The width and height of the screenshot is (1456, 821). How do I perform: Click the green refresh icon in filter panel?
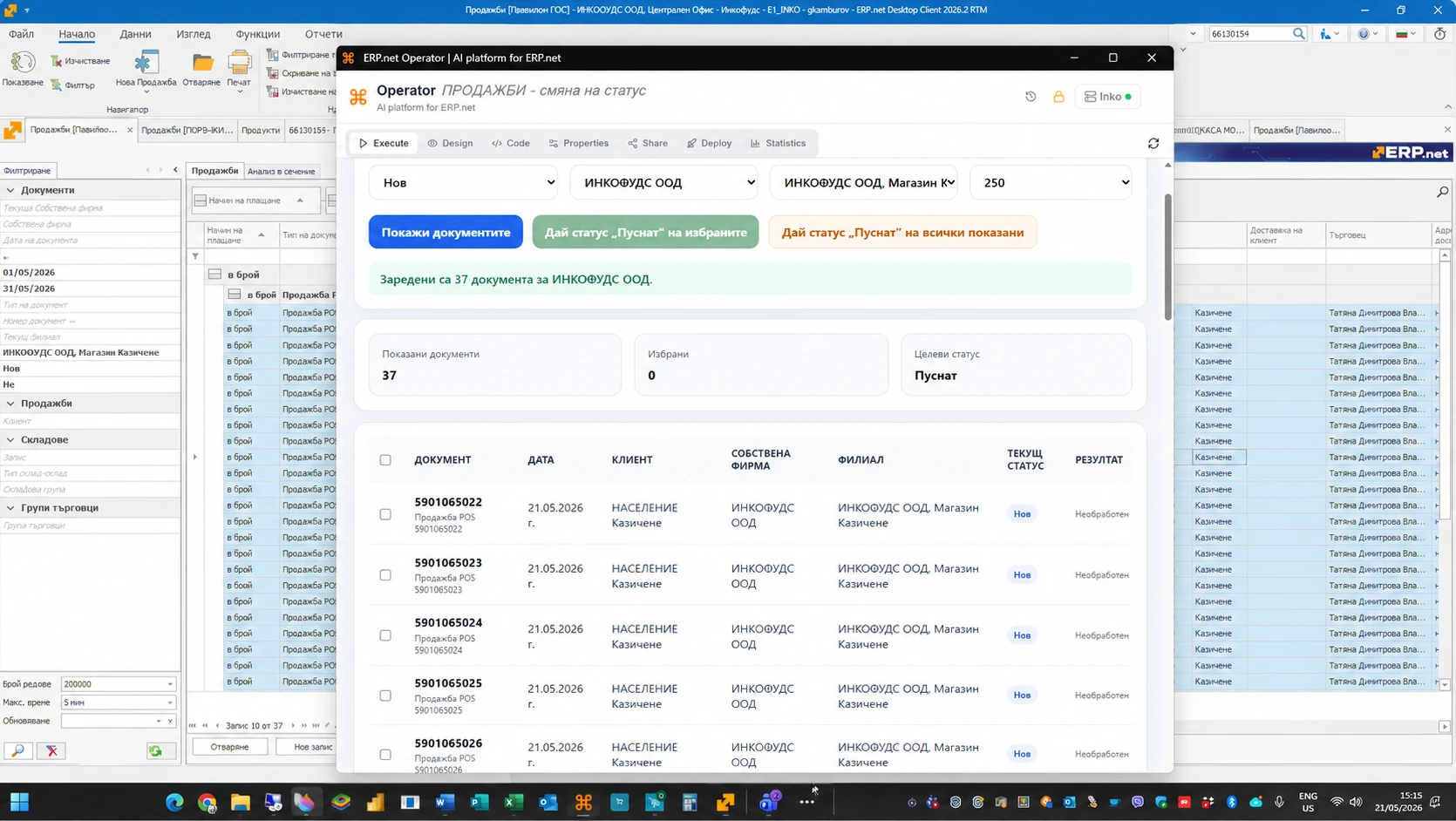pos(155,750)
